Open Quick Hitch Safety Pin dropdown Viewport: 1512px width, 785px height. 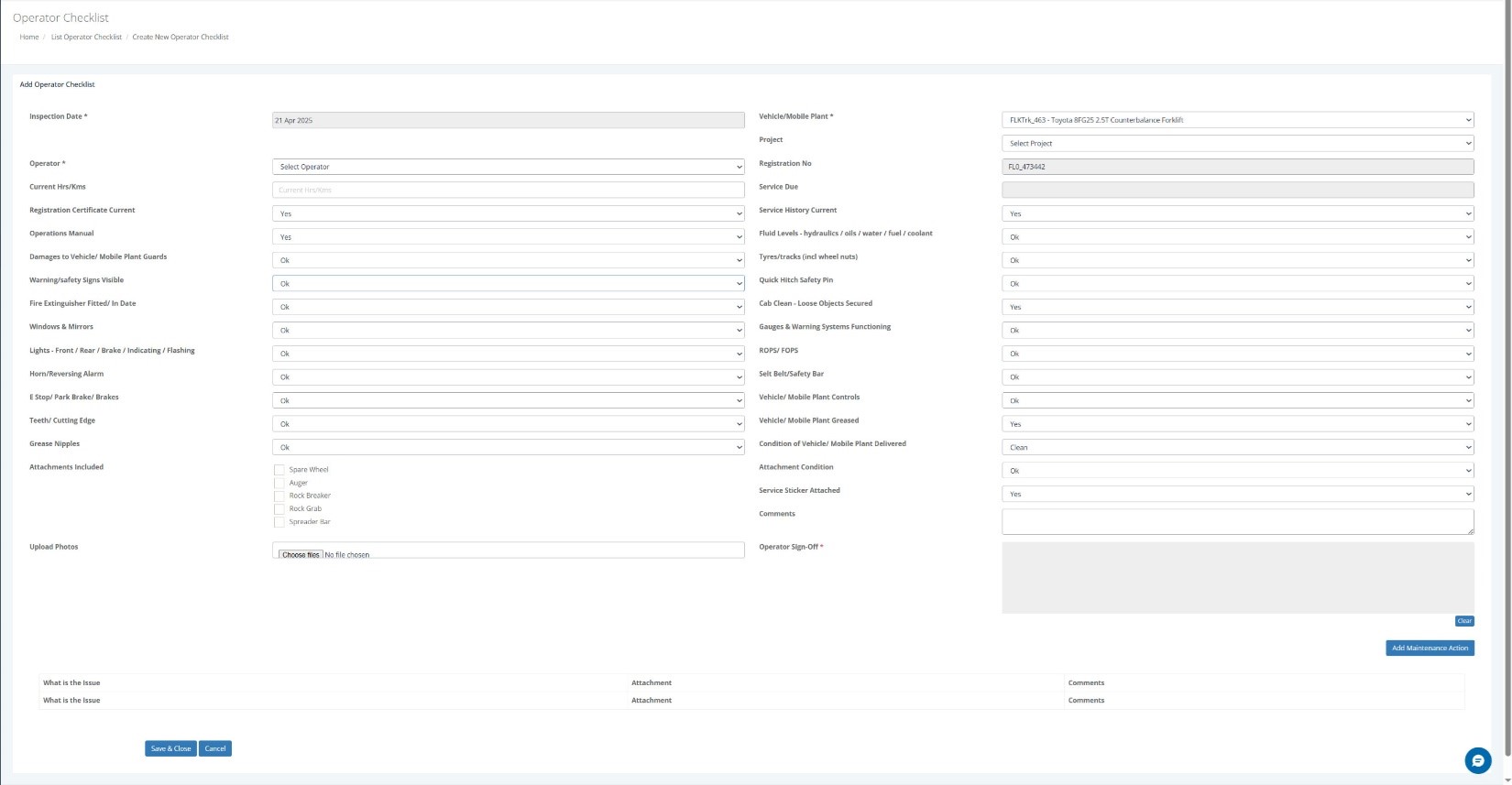(x=1238, y=284)
